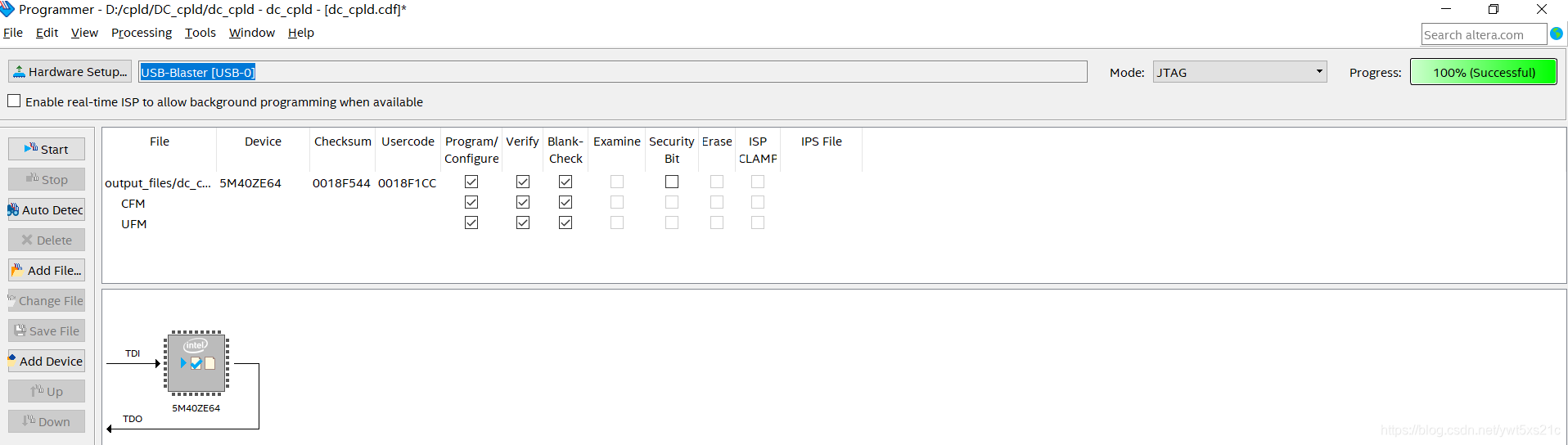
Task: Toggle Verify for output_files row
Action: point(523,182)
